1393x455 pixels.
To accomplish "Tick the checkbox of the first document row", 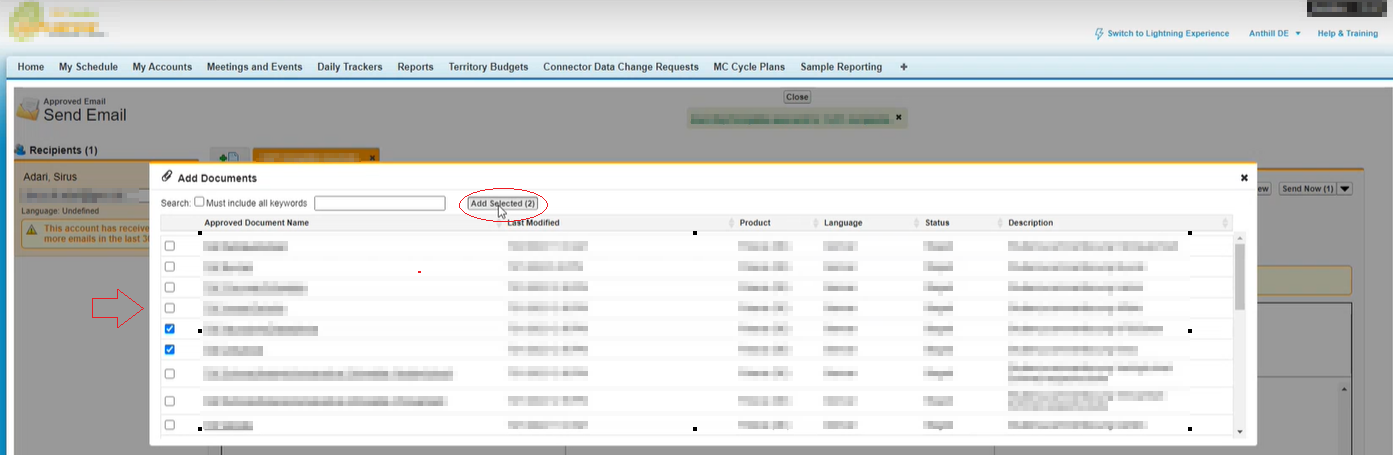I will pyautogui.click(x=169, y=245).
